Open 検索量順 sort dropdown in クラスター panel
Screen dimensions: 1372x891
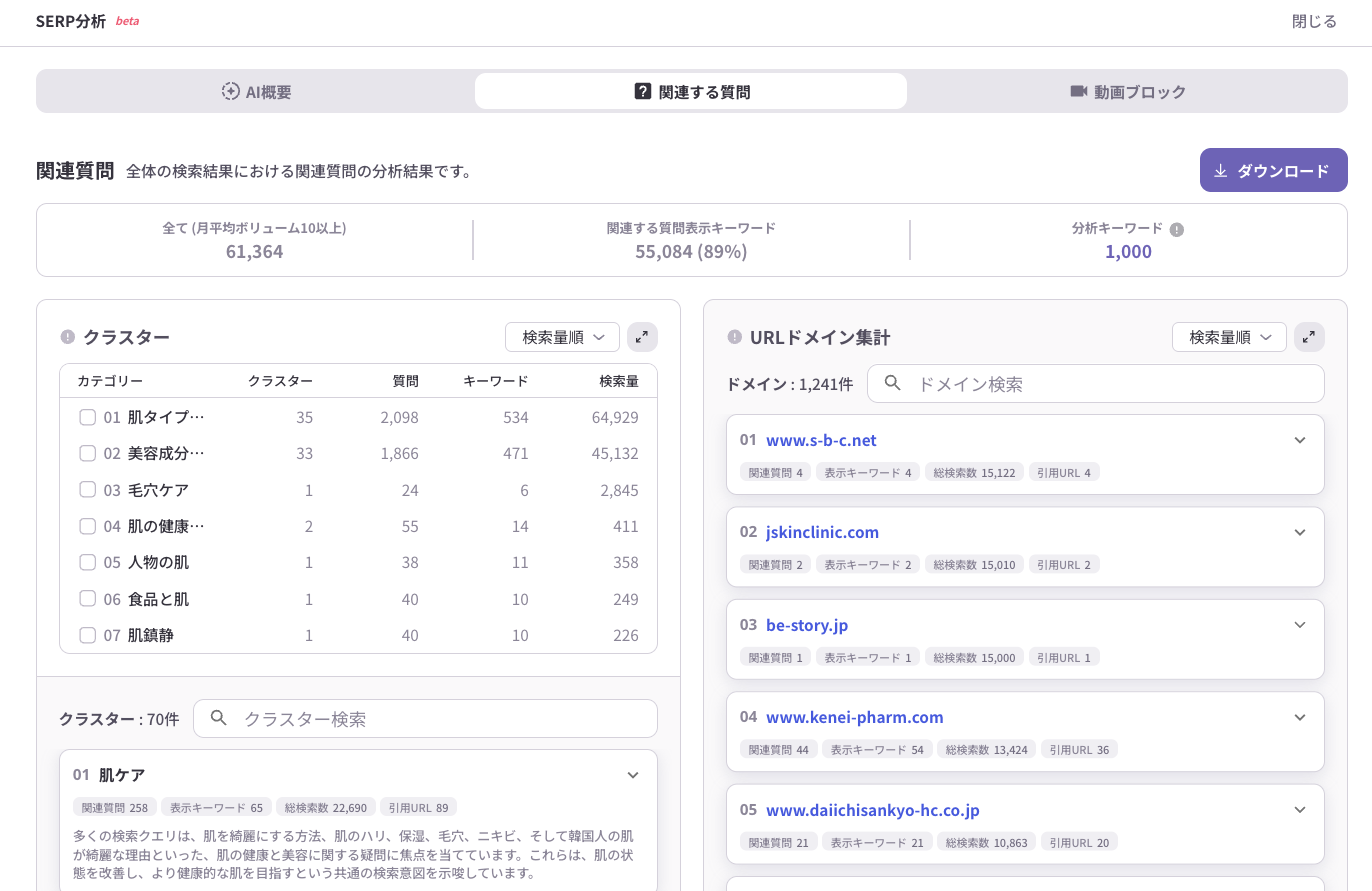pyautogui.click(x=563, y=337)
